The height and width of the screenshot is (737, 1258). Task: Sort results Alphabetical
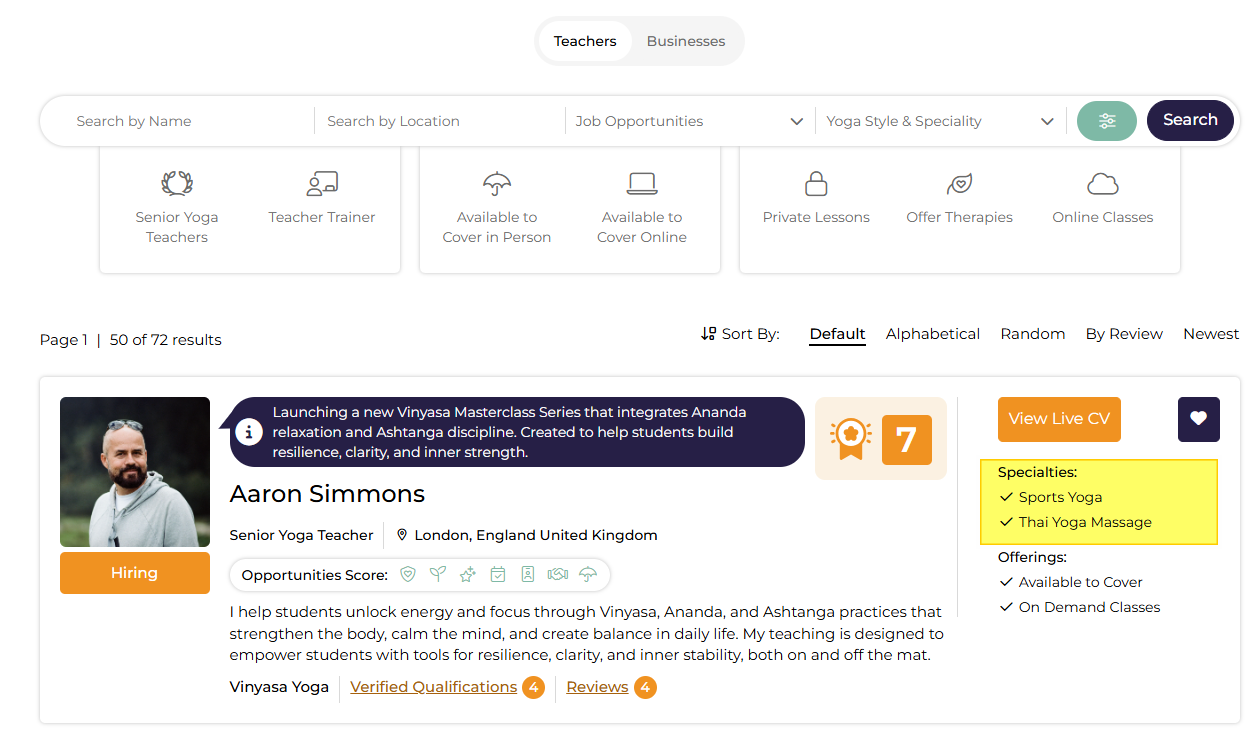pyautogui.click(x=933, y=334)
